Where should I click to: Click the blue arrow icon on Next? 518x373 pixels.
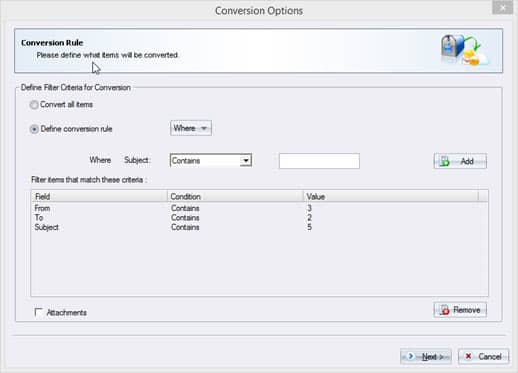coord(411,356)
